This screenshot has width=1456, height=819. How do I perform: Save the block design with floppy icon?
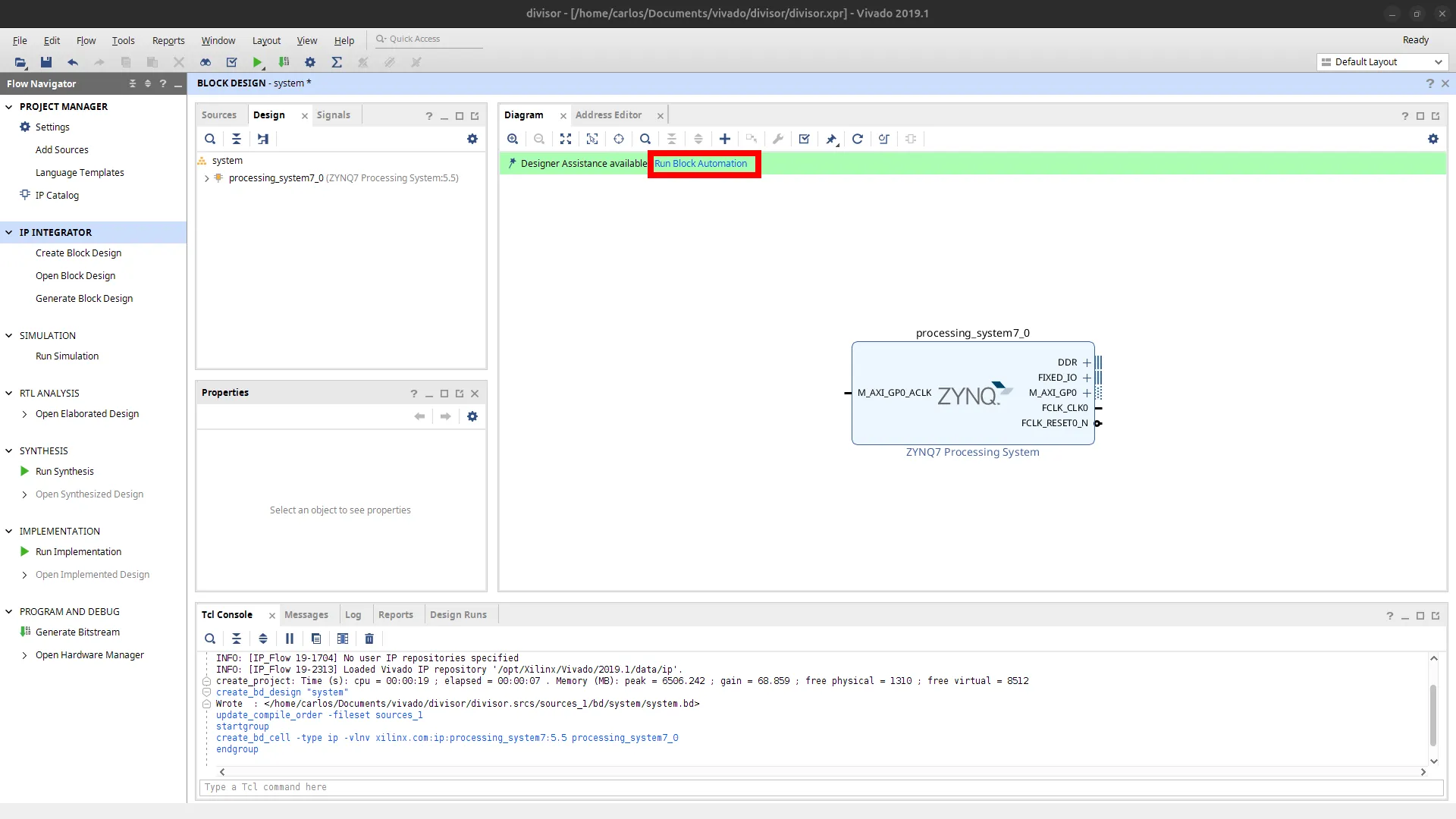[46, 62]
